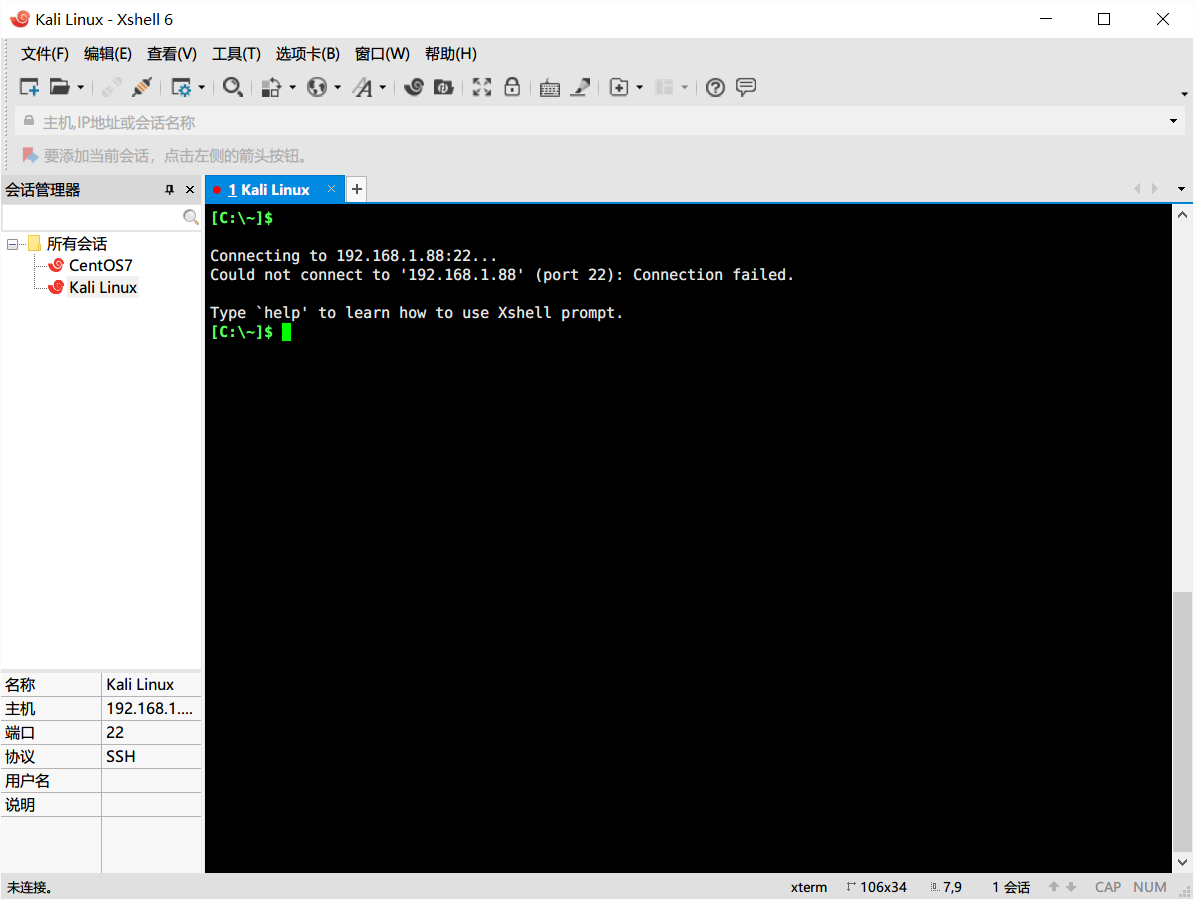Open the 工具(T) menu

point(236,53)
